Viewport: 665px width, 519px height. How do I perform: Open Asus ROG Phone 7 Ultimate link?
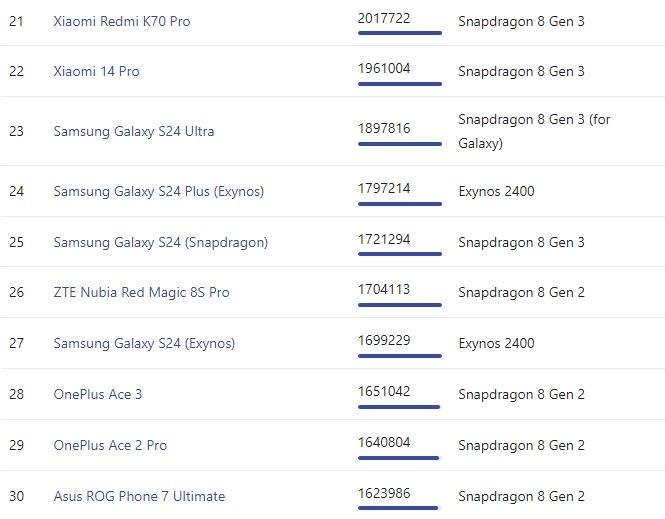coord(139,496)
